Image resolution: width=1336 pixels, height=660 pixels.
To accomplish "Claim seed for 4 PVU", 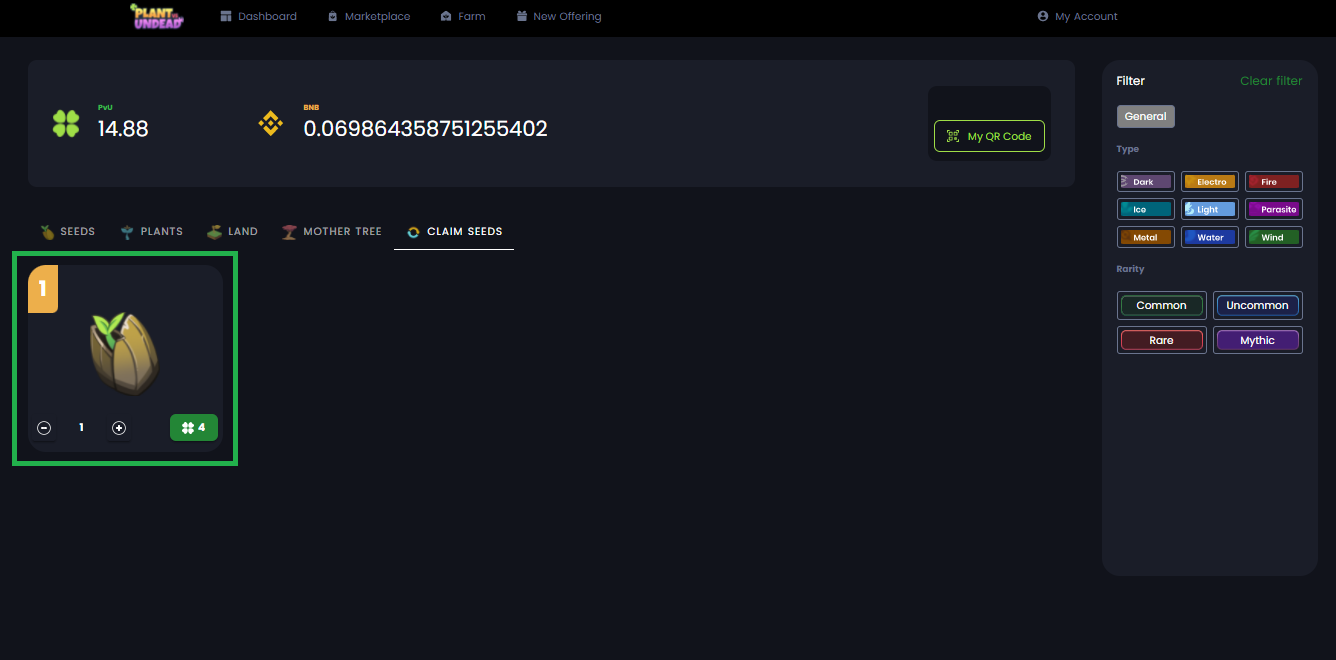I will click(194, 428).
